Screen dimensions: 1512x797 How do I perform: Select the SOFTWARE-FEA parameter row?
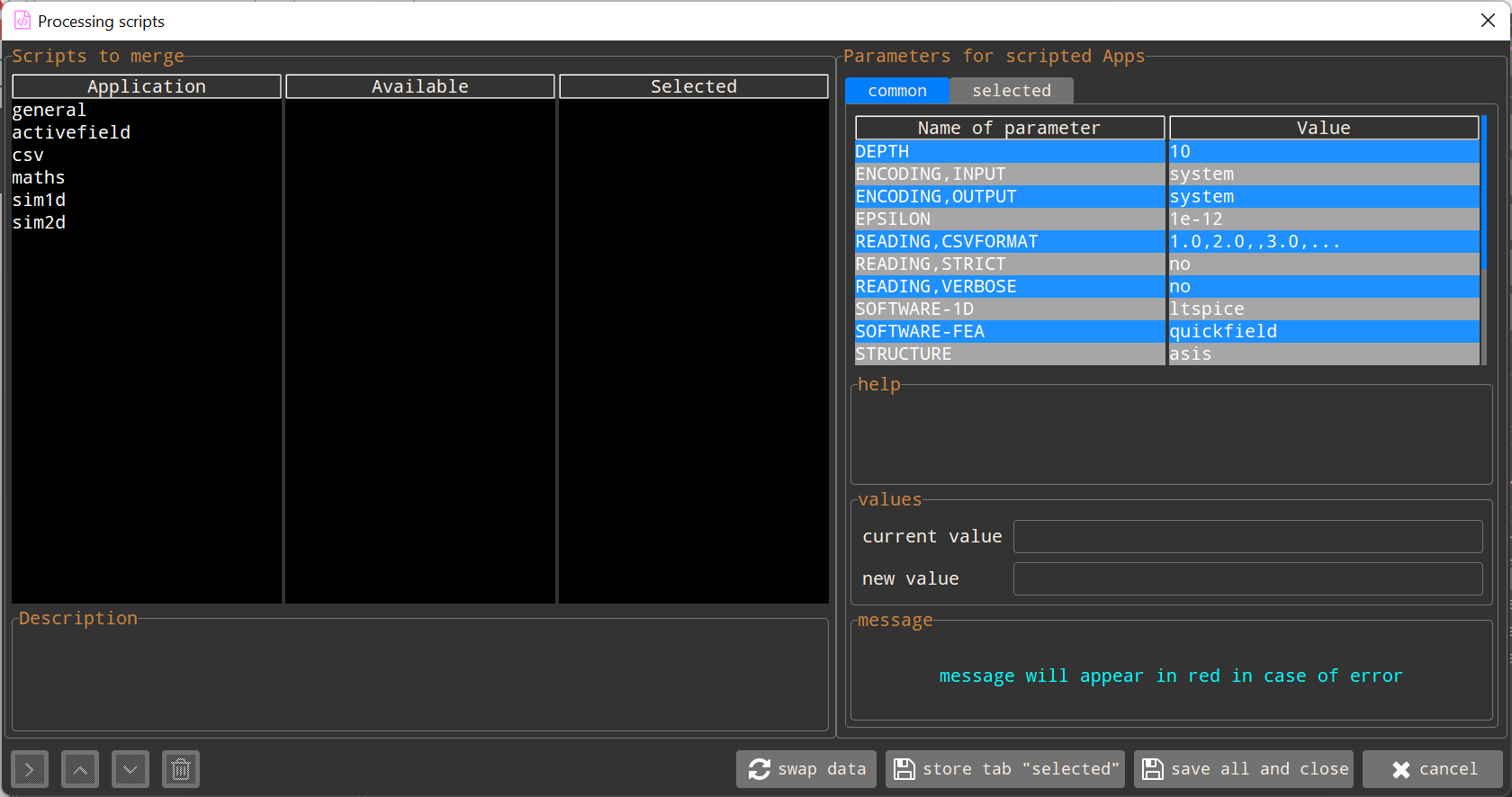click(x=1009, y=332)
